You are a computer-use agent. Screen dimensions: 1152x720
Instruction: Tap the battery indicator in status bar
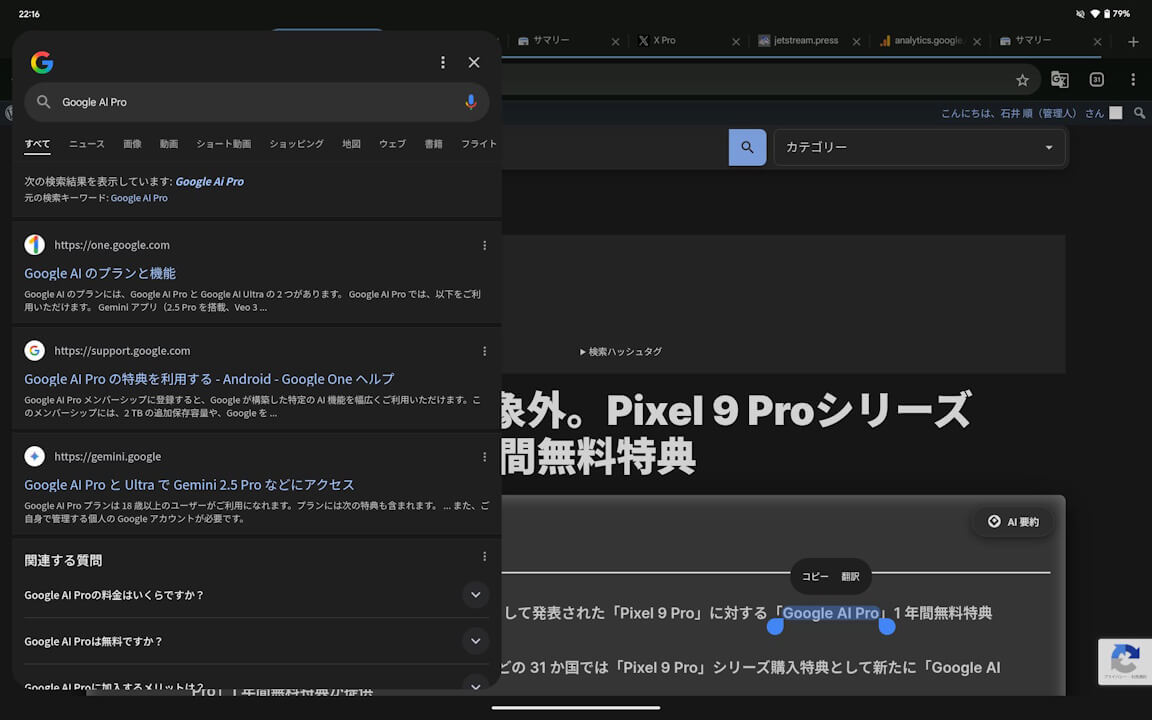coord(1116,14)
